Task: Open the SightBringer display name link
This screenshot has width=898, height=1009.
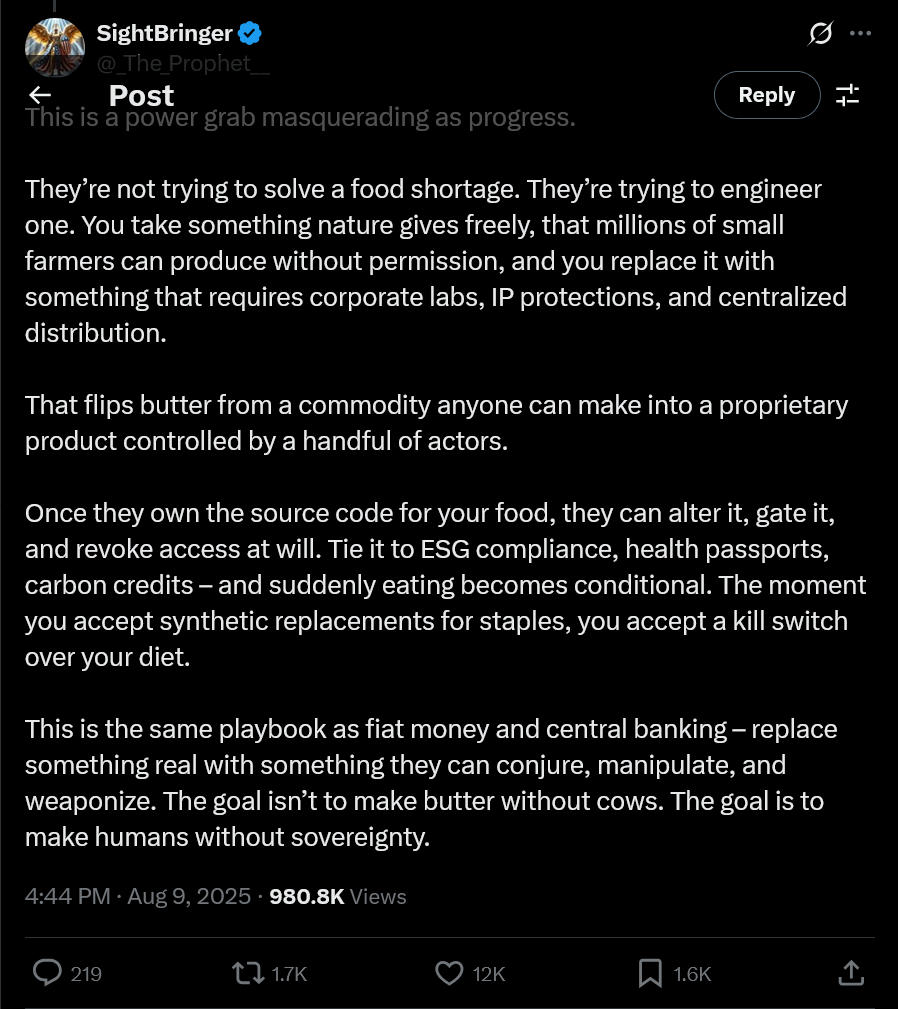Action: tap(164, 33)
